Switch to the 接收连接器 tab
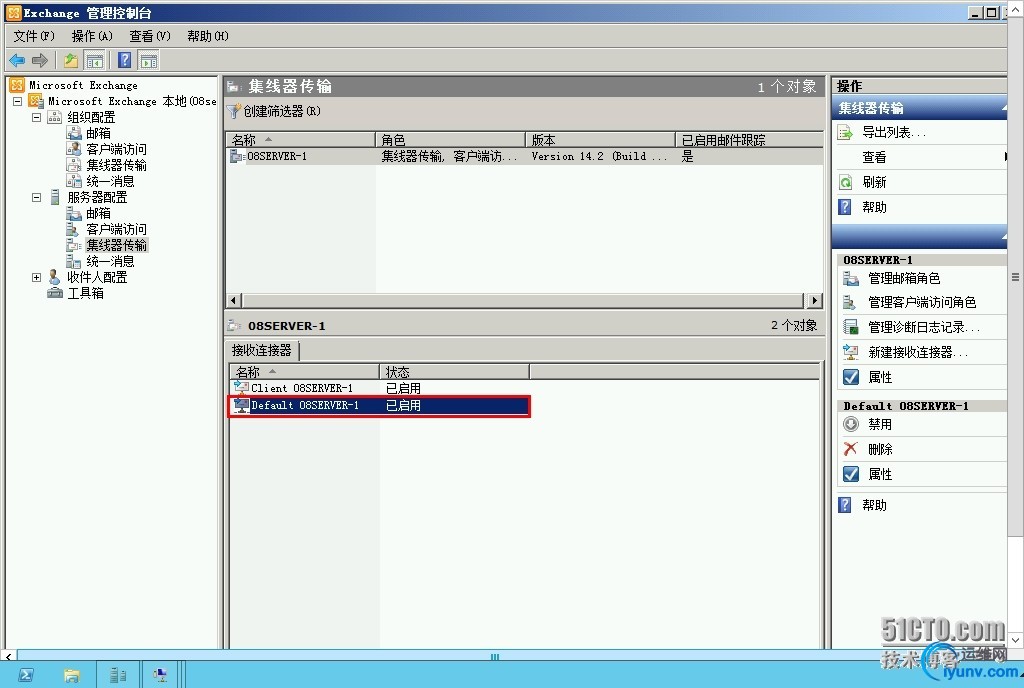1024x688 pixels. pos(262,351)
